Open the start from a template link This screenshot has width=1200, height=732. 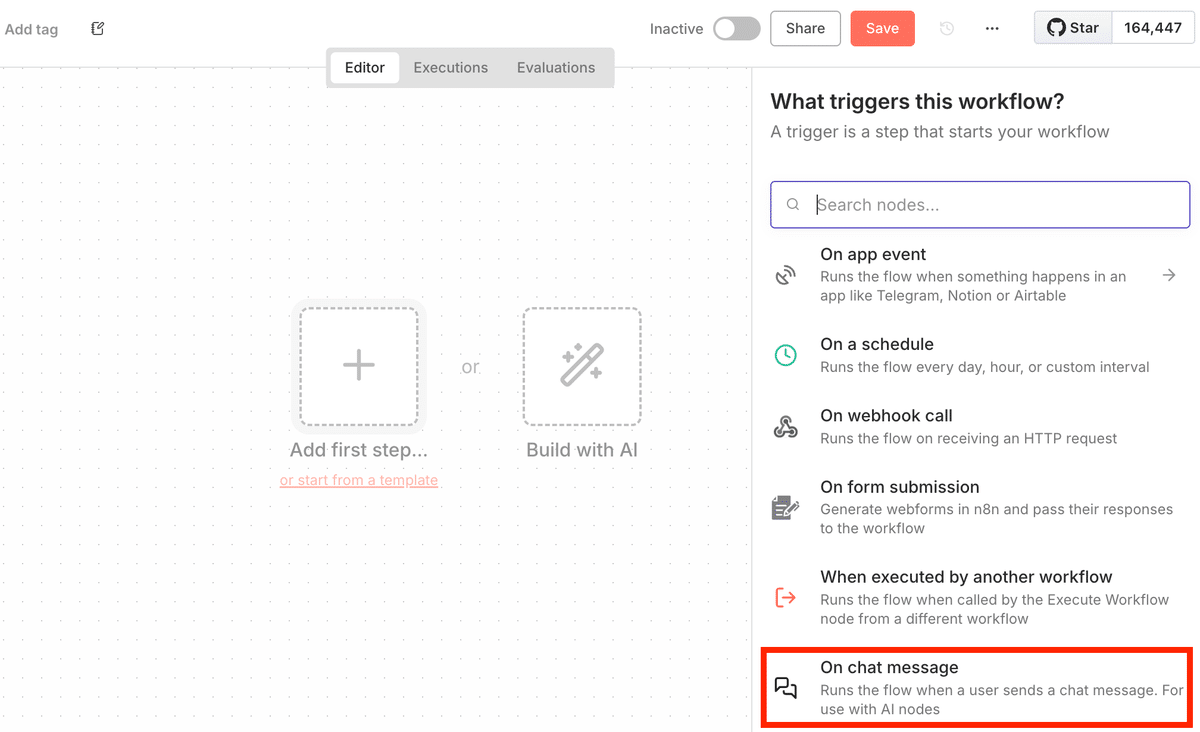359,481
